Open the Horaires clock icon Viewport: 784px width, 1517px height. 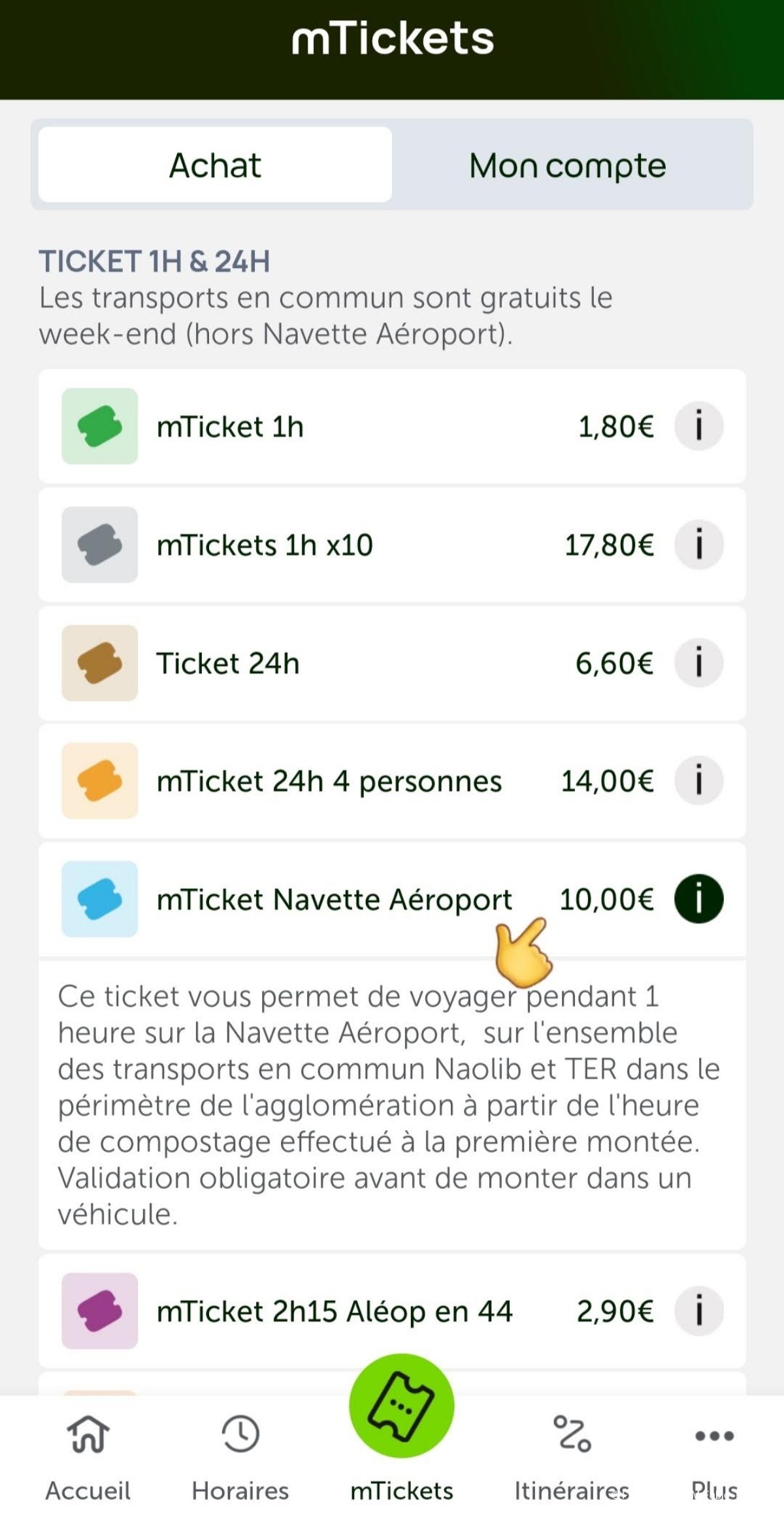240,1435
